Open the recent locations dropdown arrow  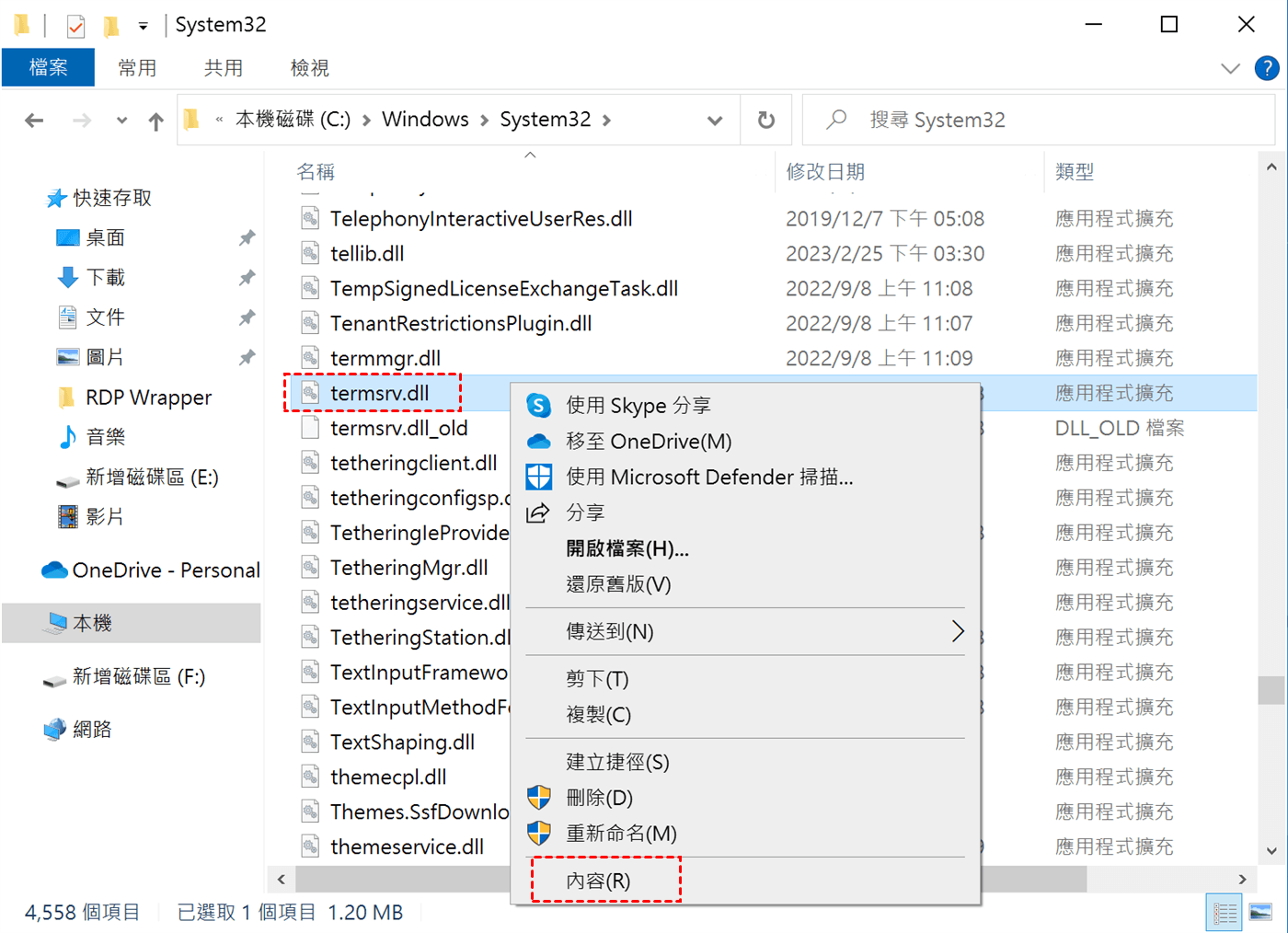click(x=121, y=120)
